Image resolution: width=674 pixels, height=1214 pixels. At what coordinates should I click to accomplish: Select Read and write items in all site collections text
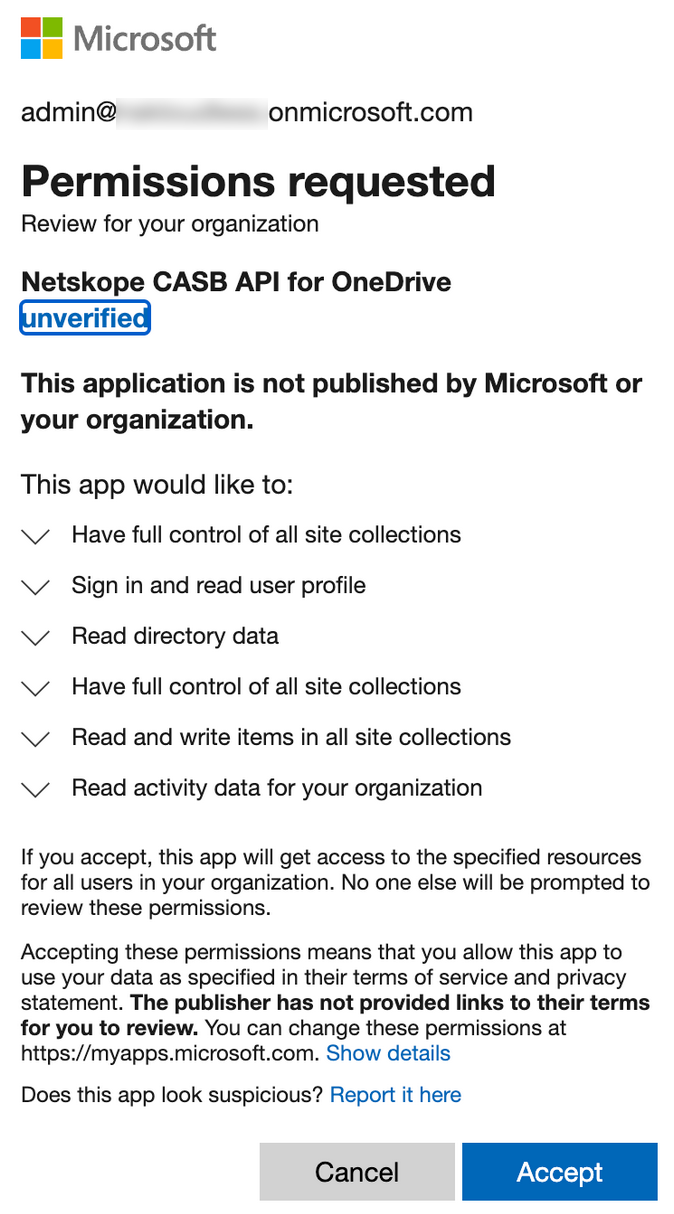pyautogui.click(x=291, y=737)
